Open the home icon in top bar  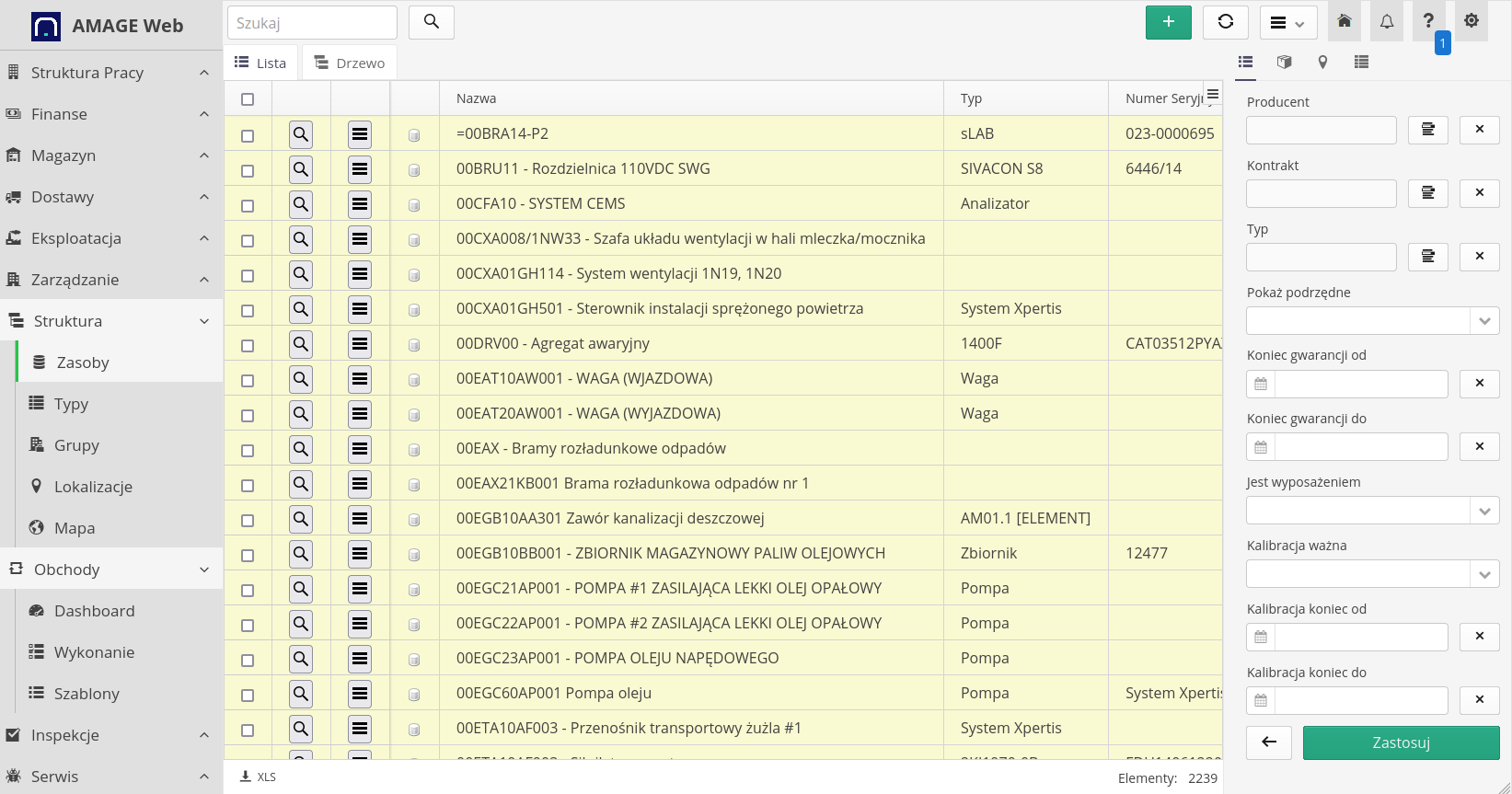tap(1345, 21)
